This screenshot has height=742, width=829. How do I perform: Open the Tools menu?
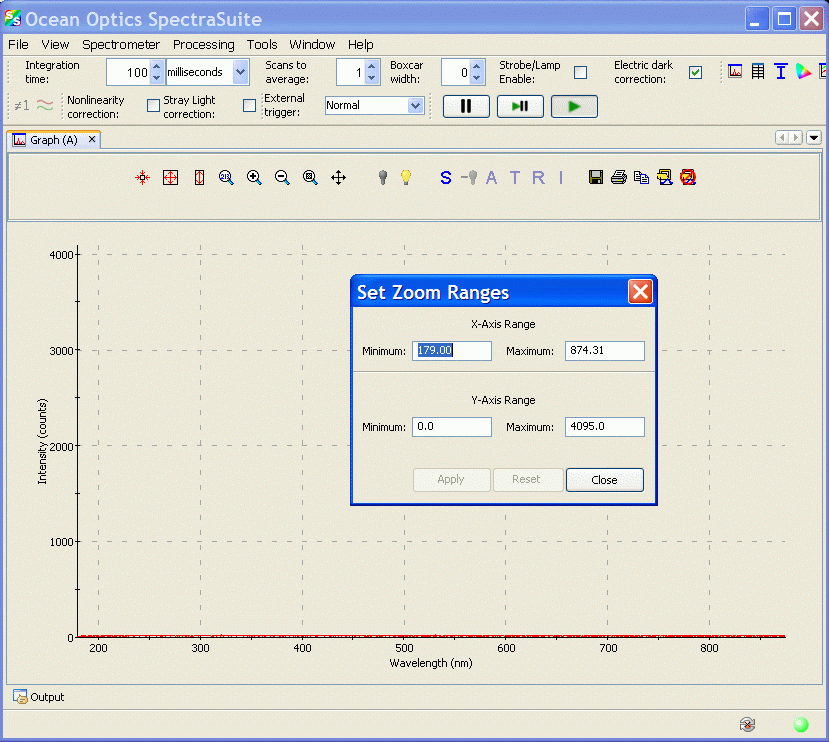point(262,44)
